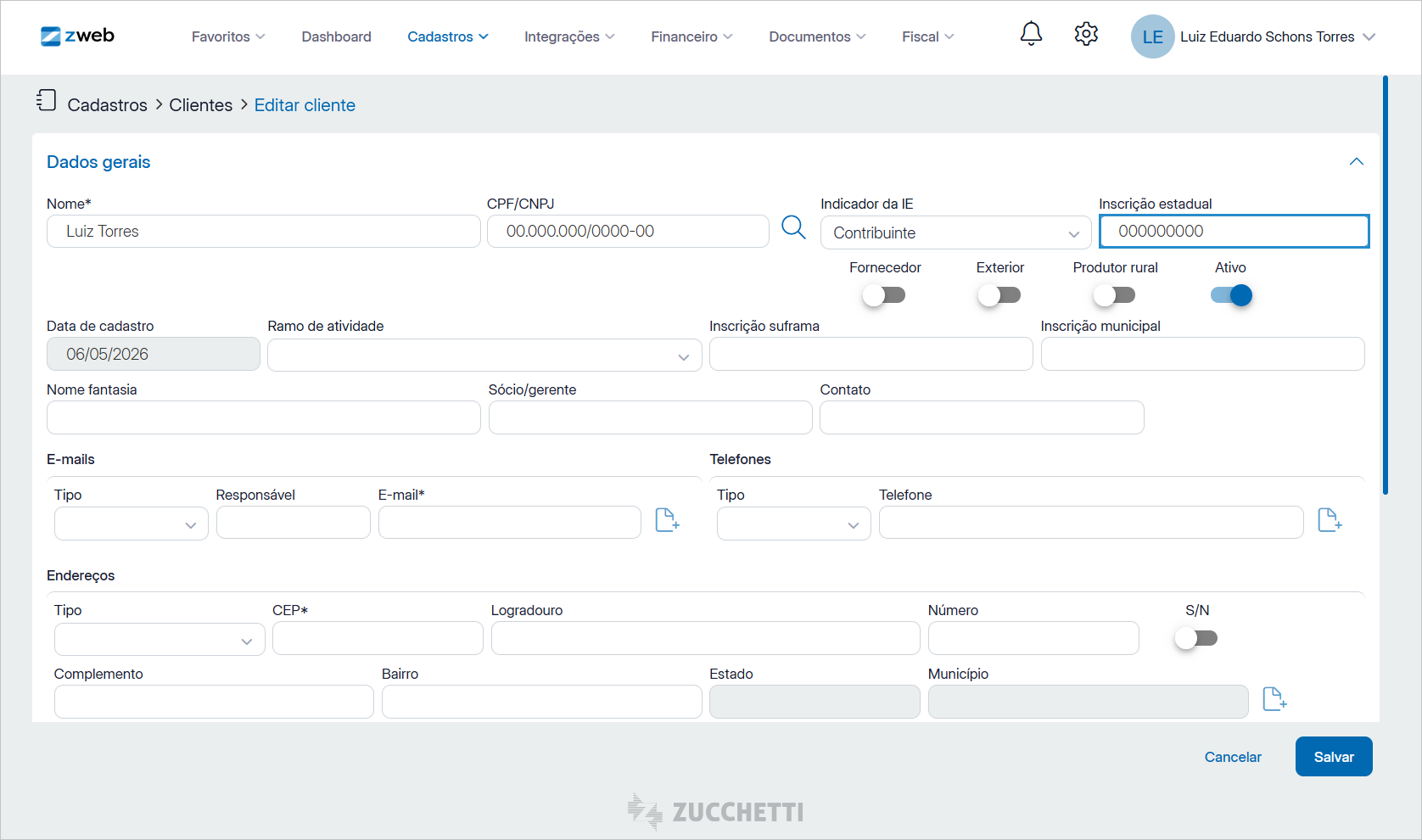The image size is (1422, 840).
Task: Open the Cadastros menu
Action: click(448, 36)
